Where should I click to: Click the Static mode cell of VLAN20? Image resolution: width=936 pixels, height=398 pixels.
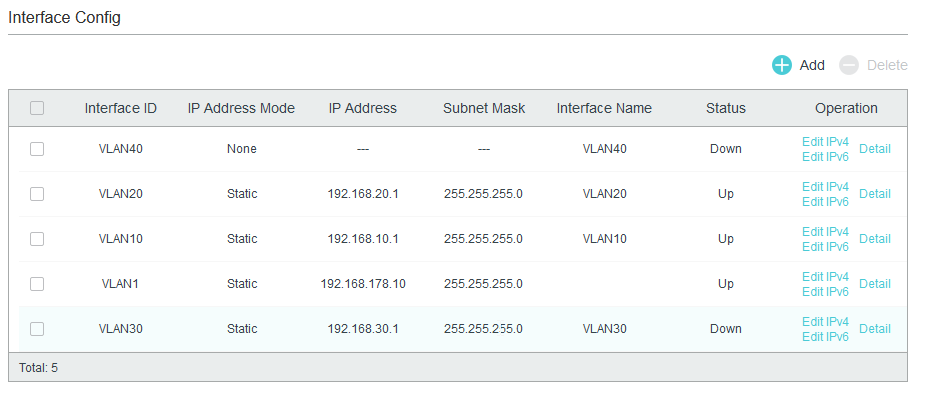click(242, 194)
